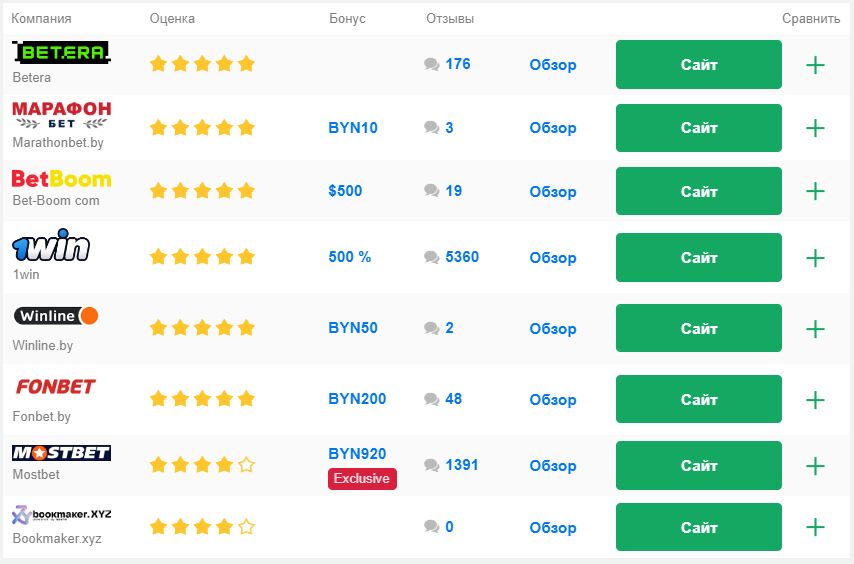Add Betera to comparison with plus icon
This screenshot has height=564, width=854.
pyautogui.click(x=815, y=65)
